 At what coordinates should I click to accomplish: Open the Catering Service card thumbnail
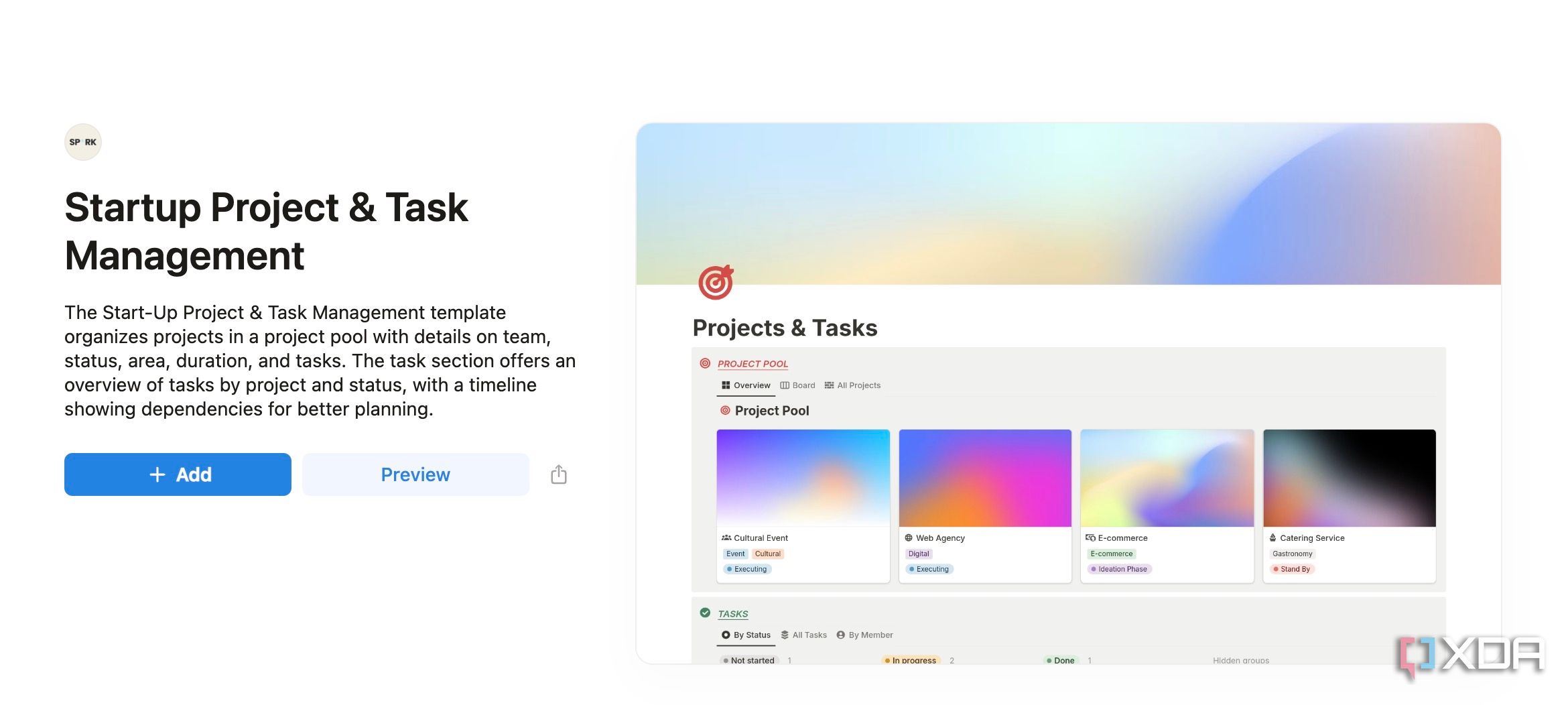pyautogui.click(x=1350, y=478)
